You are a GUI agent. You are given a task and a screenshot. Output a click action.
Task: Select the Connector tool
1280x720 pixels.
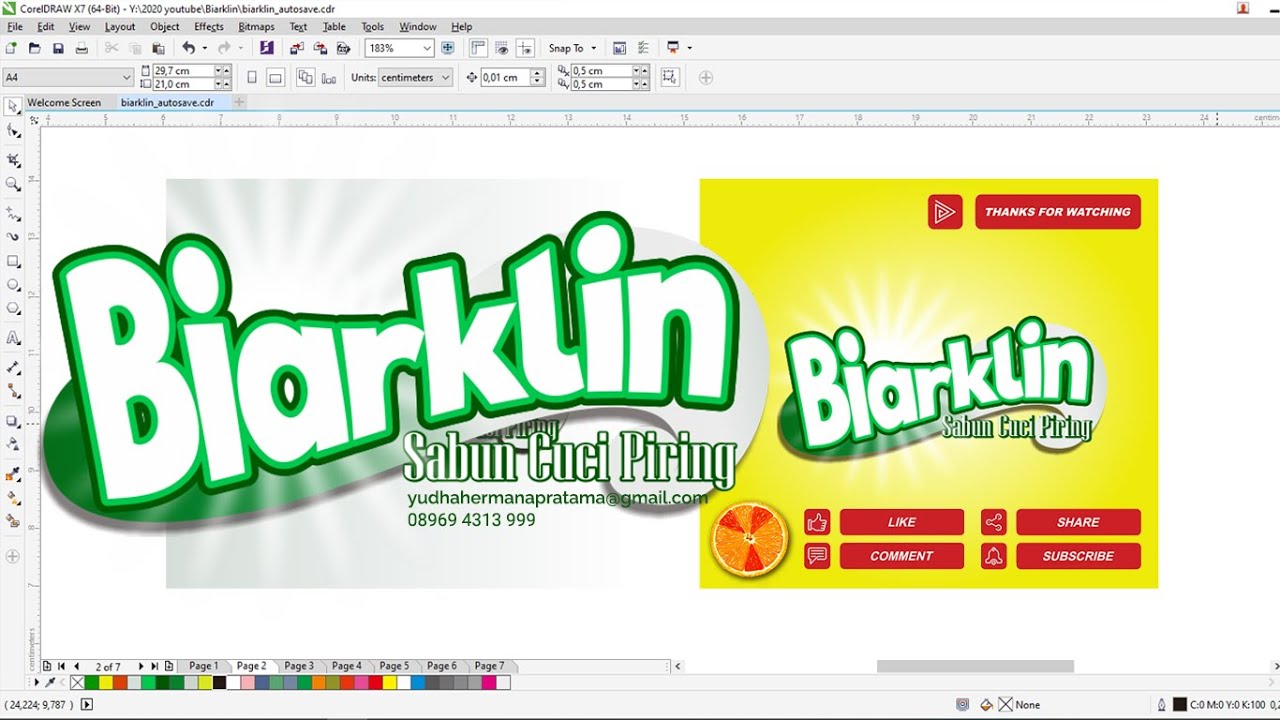tap(13, 391)
